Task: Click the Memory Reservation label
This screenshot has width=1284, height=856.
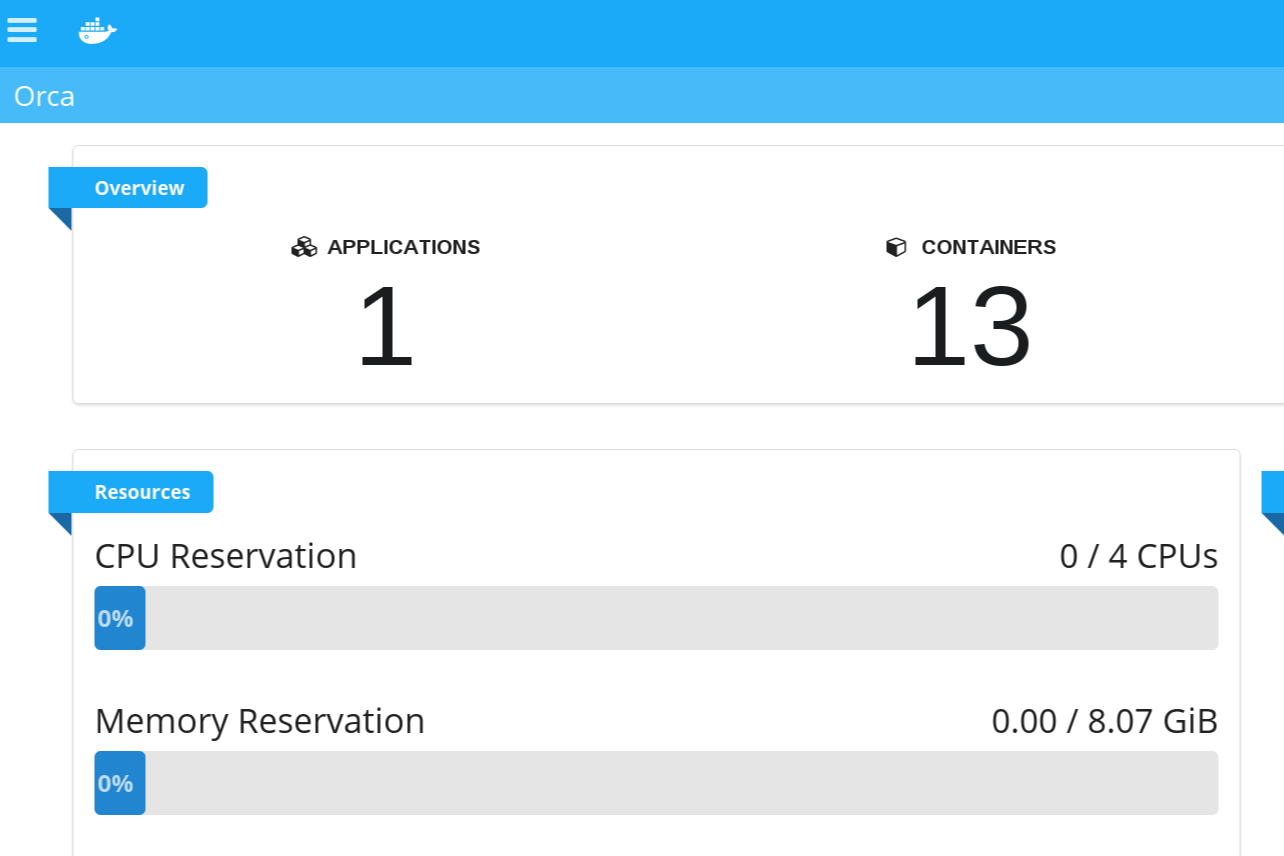Action: 259,721
